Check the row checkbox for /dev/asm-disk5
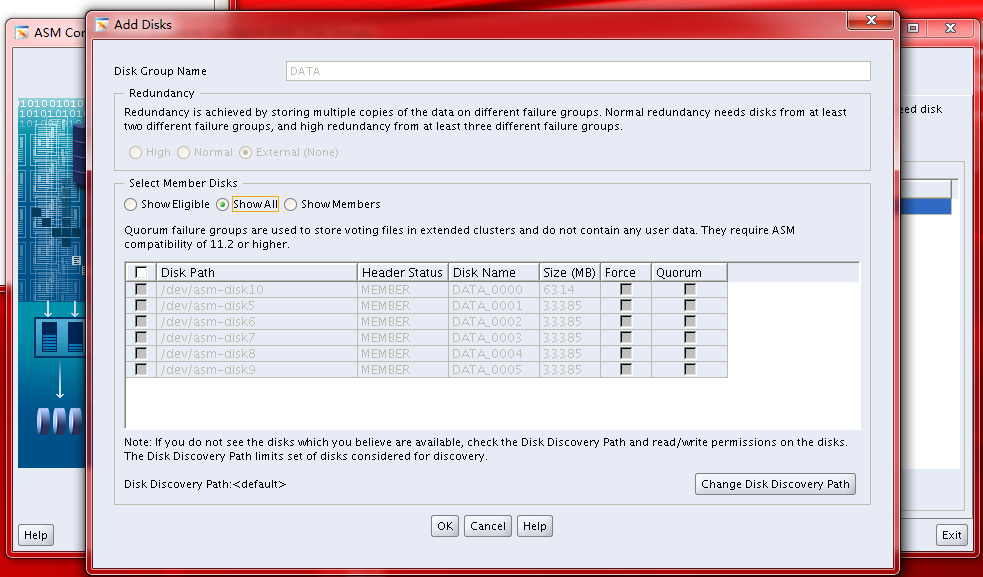The image size is (983, 577). 141,305
